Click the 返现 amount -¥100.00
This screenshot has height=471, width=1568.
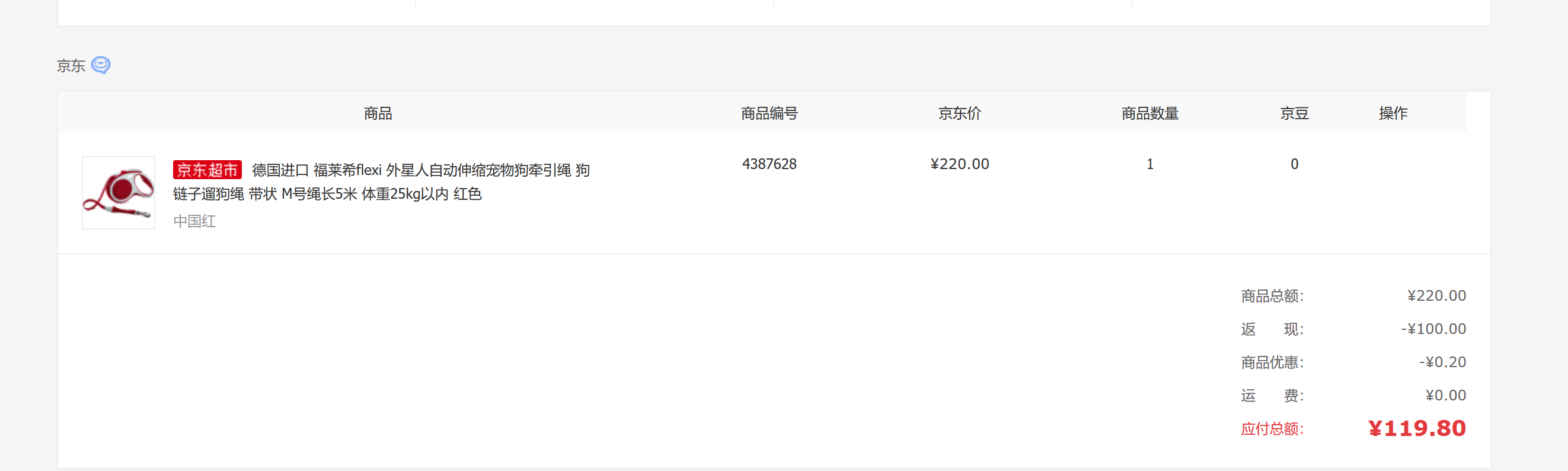coord(1433,329)
